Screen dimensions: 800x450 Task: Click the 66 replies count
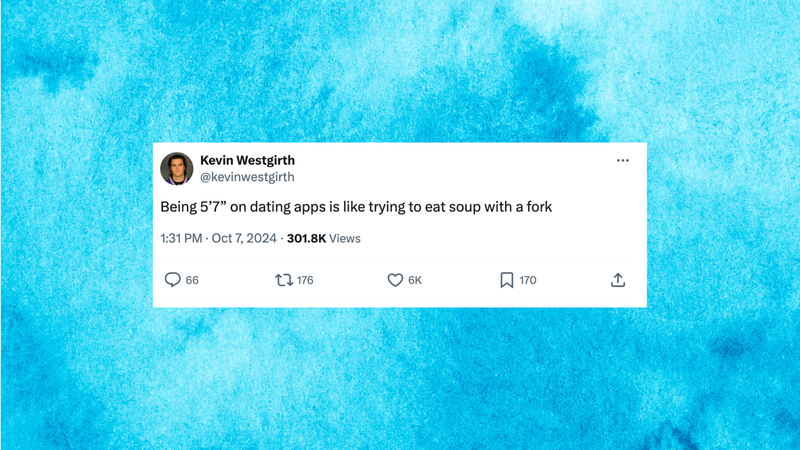coord(192,280)
